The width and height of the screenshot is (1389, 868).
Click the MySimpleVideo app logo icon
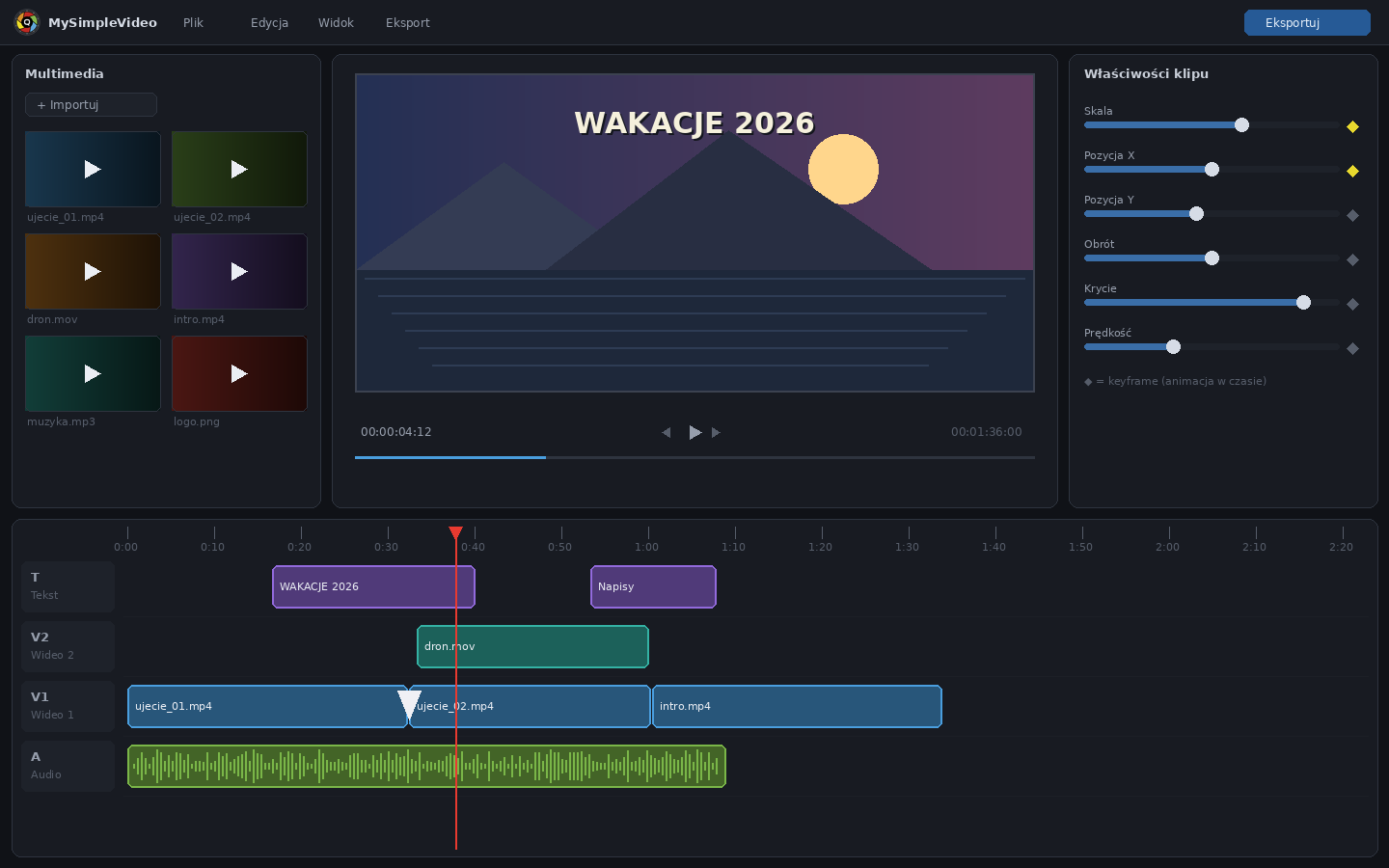(27, 22)
